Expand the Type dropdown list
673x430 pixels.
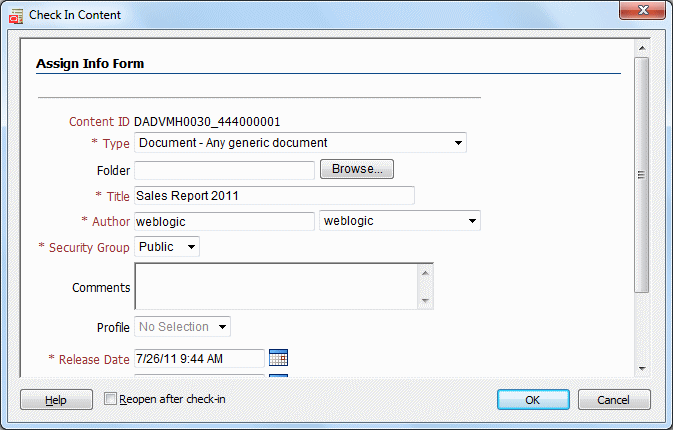300,142
